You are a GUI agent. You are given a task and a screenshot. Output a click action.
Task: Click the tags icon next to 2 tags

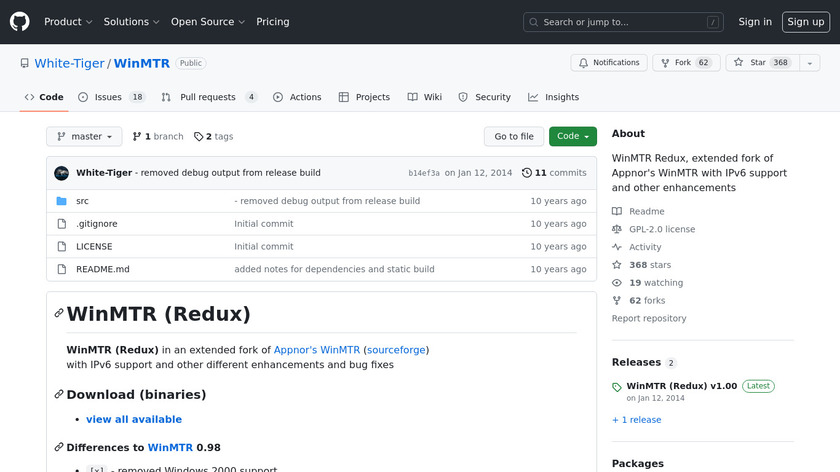coord(199,137)
